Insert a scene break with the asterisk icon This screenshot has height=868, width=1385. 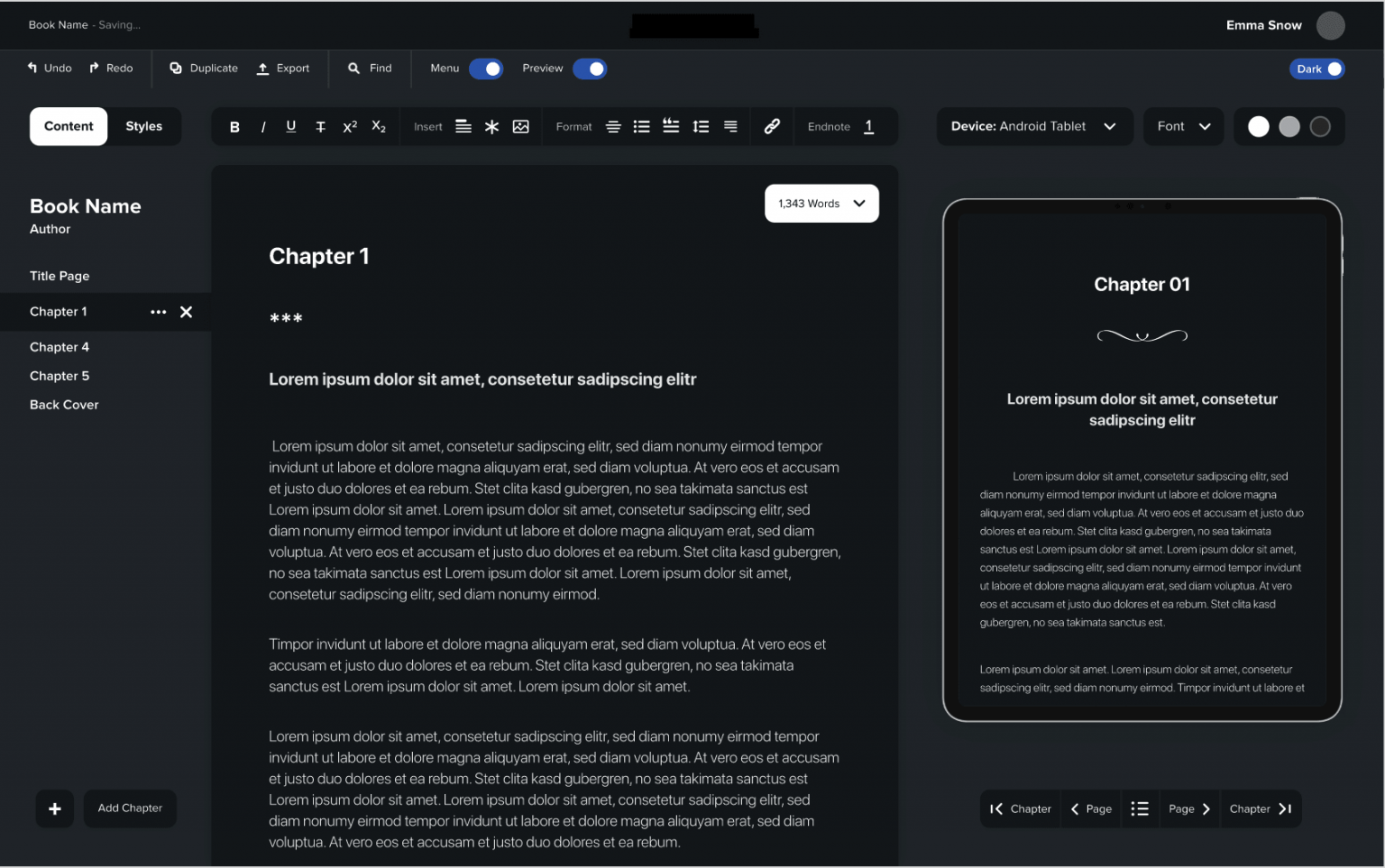pyautogui.click(x=491, y=126)
